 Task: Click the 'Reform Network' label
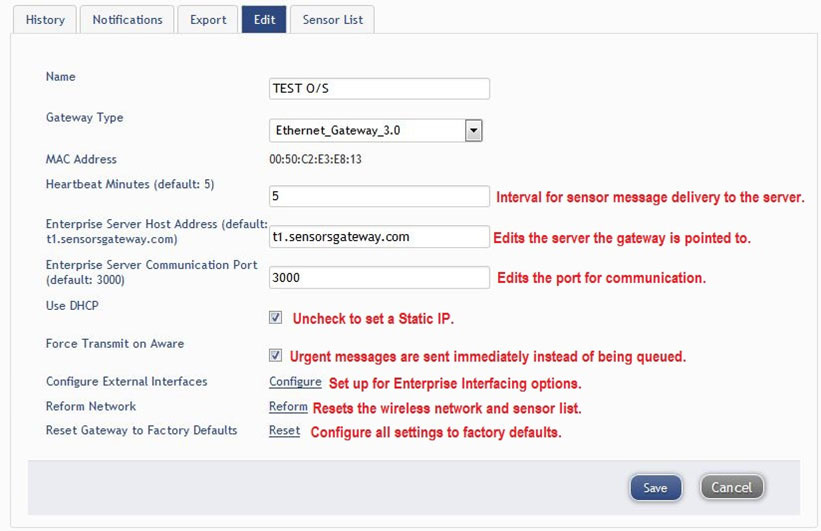point(91,406)
